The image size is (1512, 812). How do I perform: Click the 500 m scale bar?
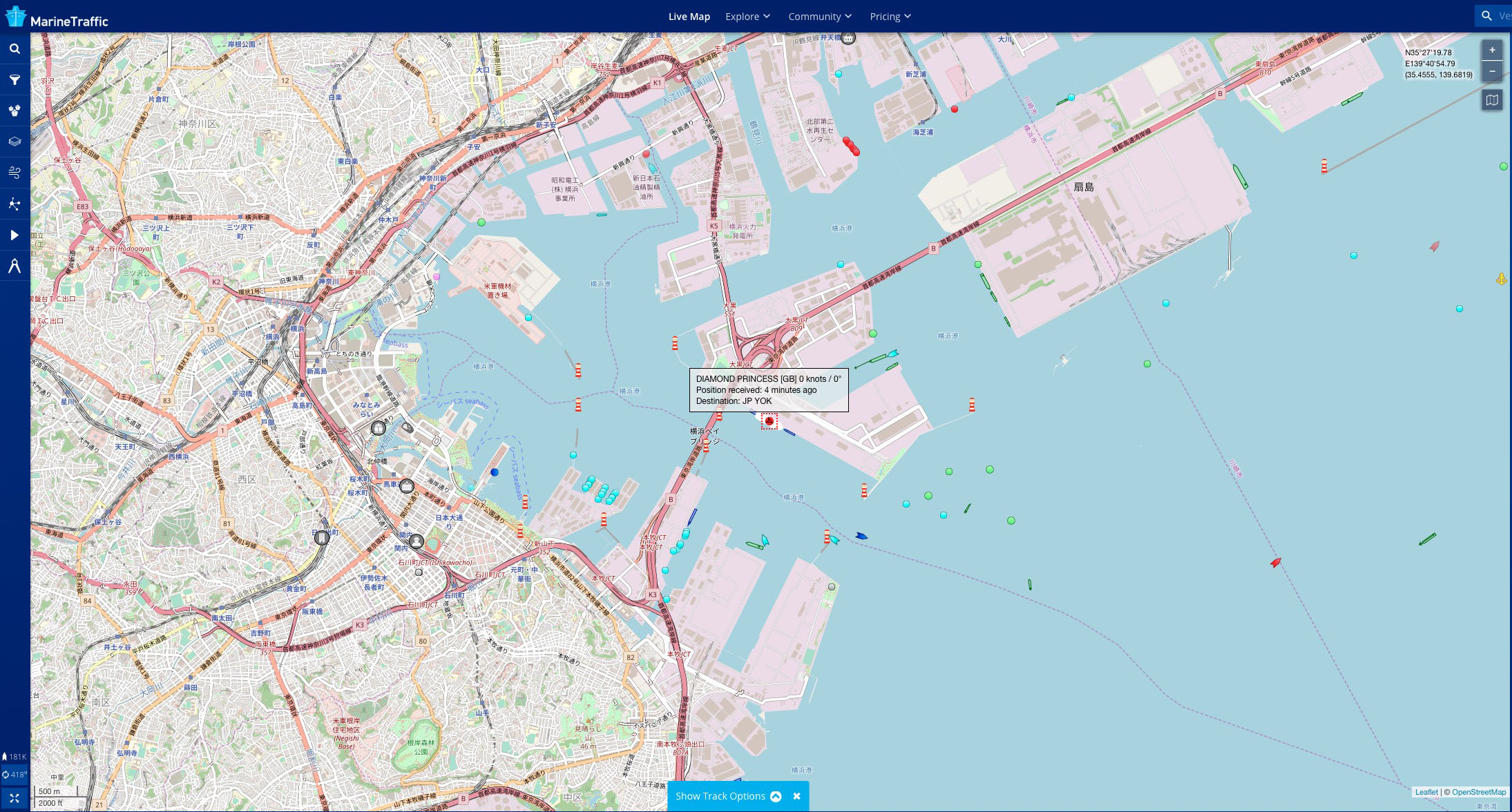tap(55, 791)
